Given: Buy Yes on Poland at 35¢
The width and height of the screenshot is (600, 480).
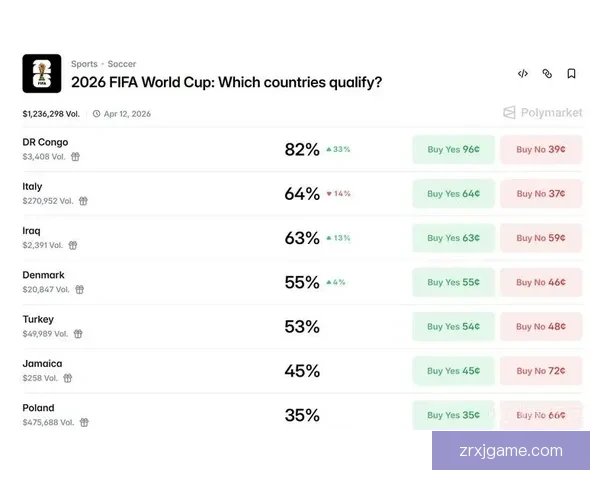Looking at the screenshot, I should [x=453, y=415].
